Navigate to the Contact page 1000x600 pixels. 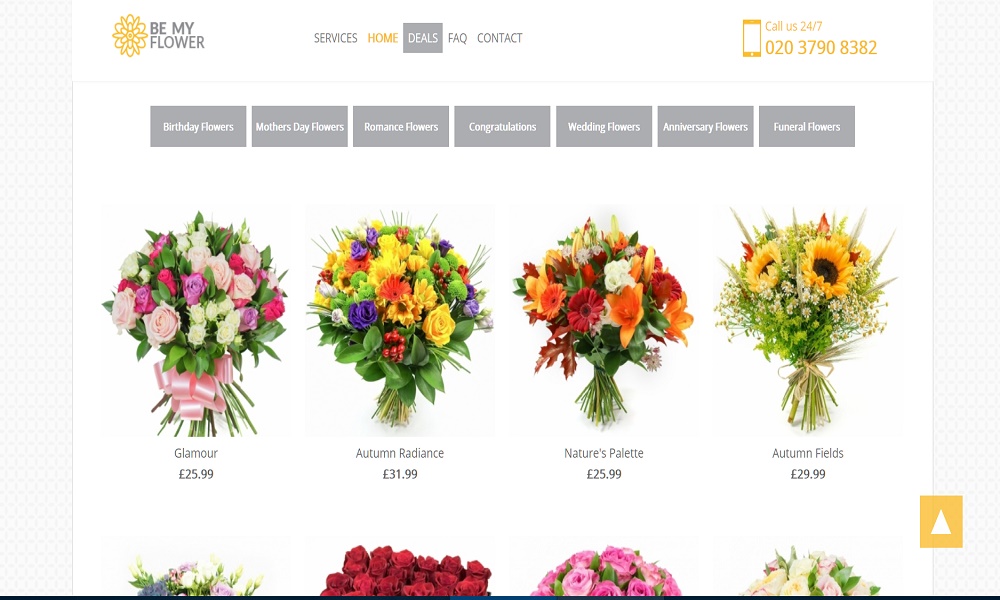[499, 38]
